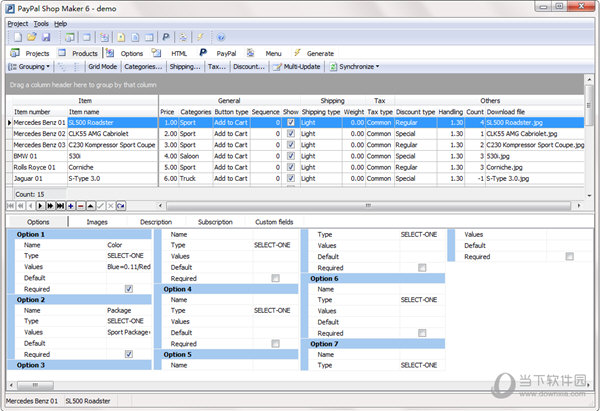Click the options panel horizontal scrollbar thumb
Screen dimensions: 600x411
click(35, 385)
